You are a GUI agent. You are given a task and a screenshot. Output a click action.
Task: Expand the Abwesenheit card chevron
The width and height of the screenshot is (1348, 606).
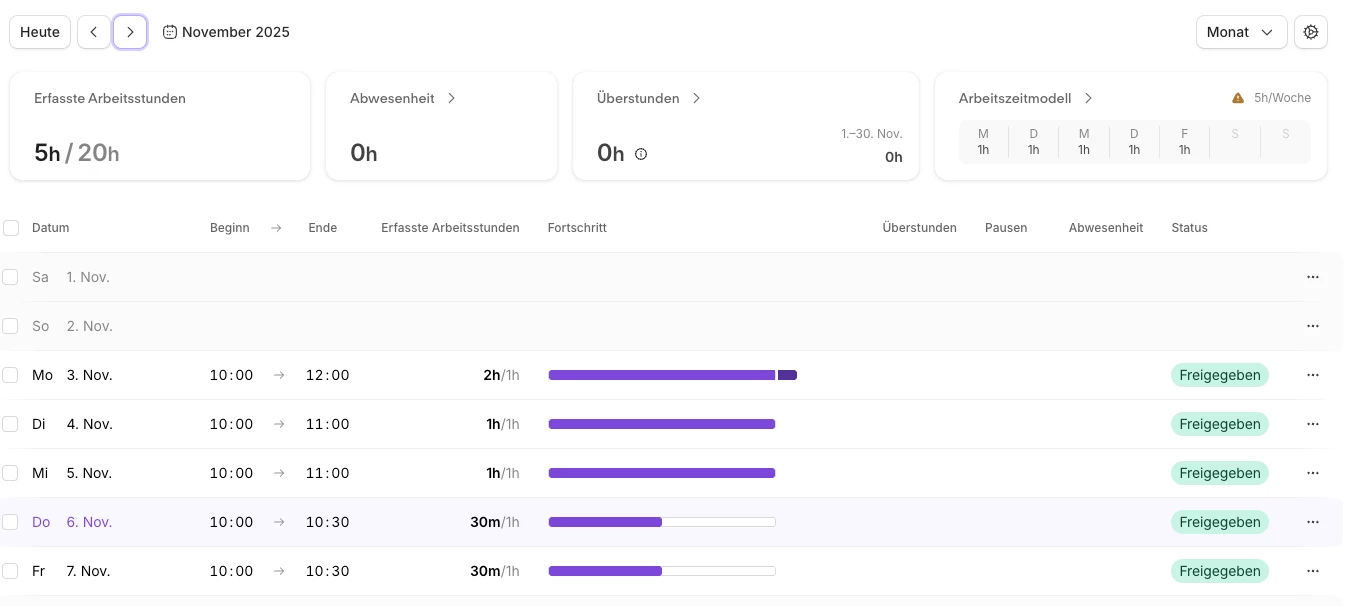click(452, 98)
